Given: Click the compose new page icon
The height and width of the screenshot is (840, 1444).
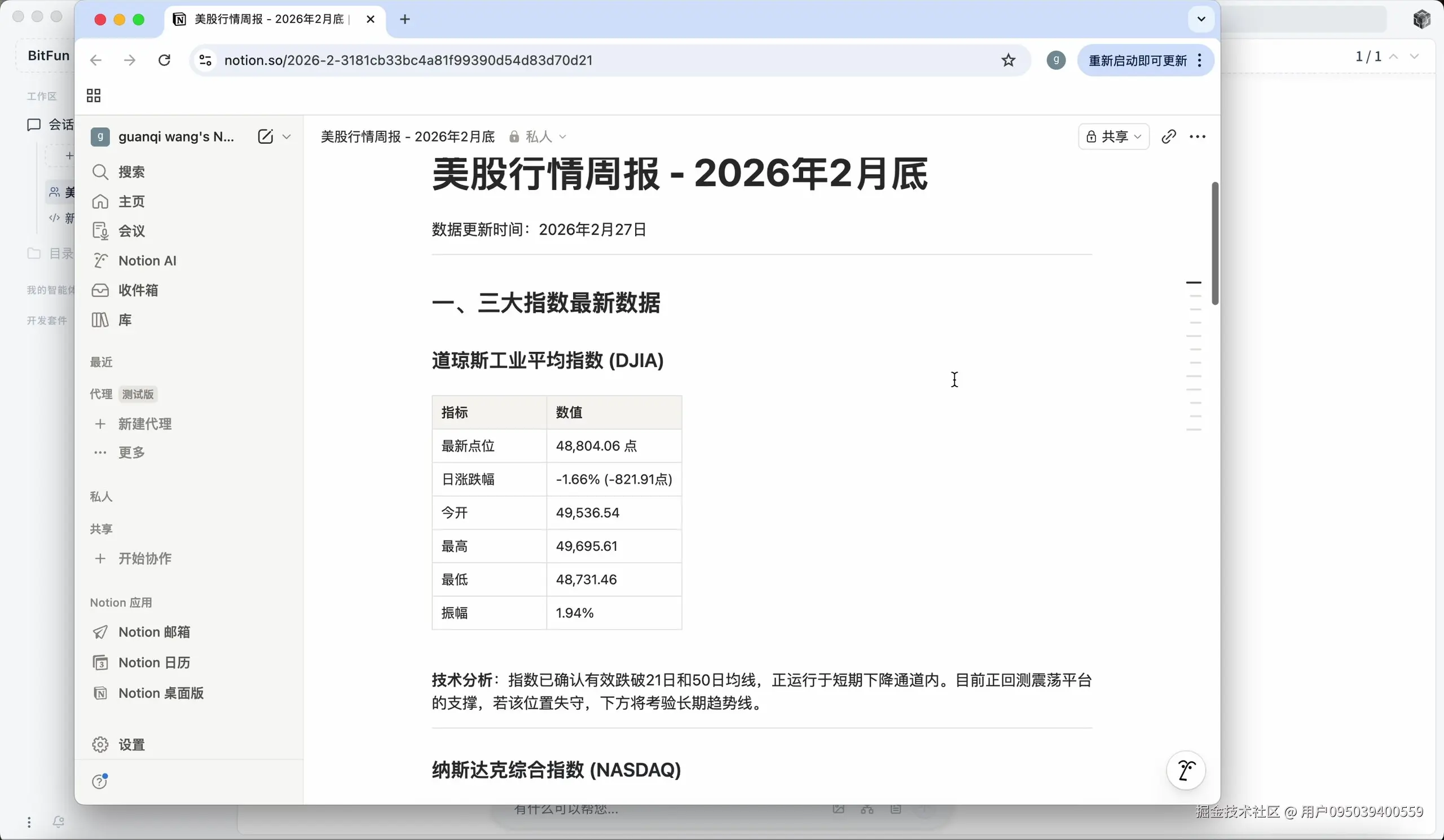Looking at the screenshot, I should (265, 136).
